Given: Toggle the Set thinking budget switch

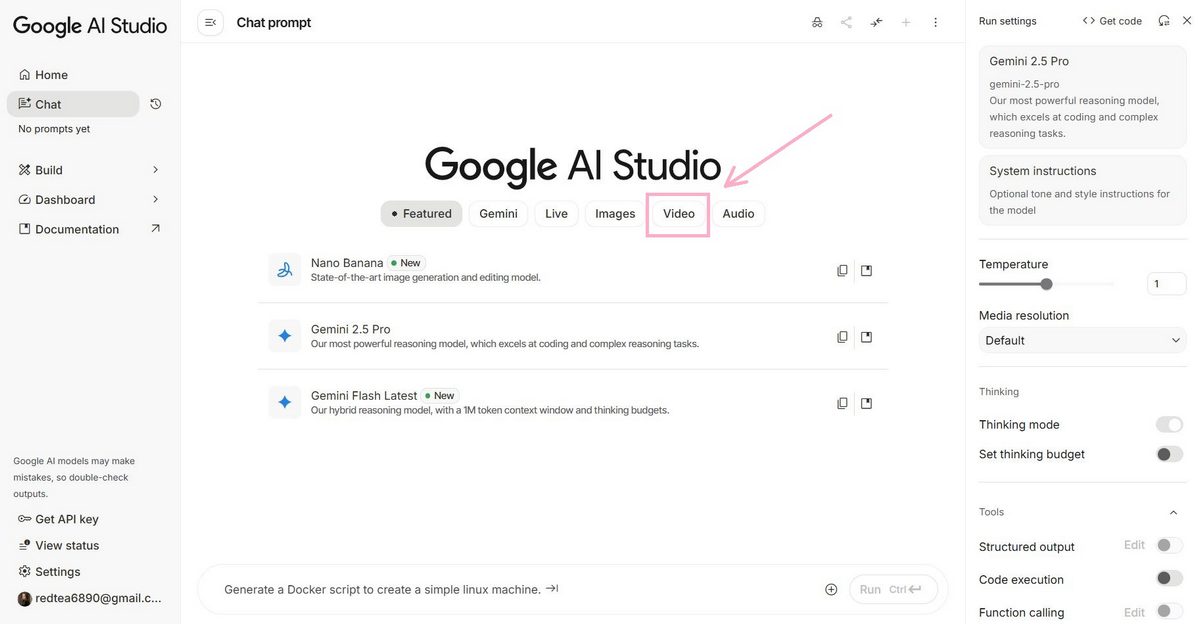Looking at the screenshot, I should 1168,454.
